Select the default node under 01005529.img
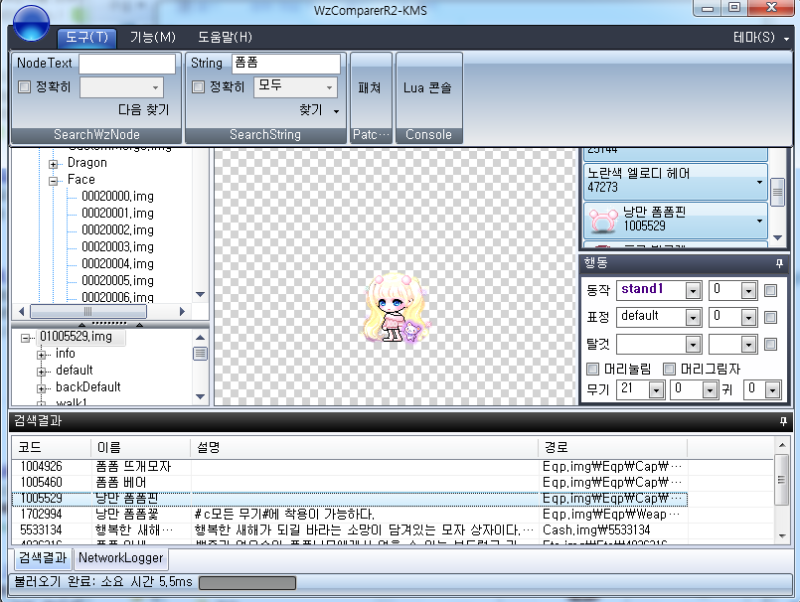The image size is (800, 602). point(74,370)
